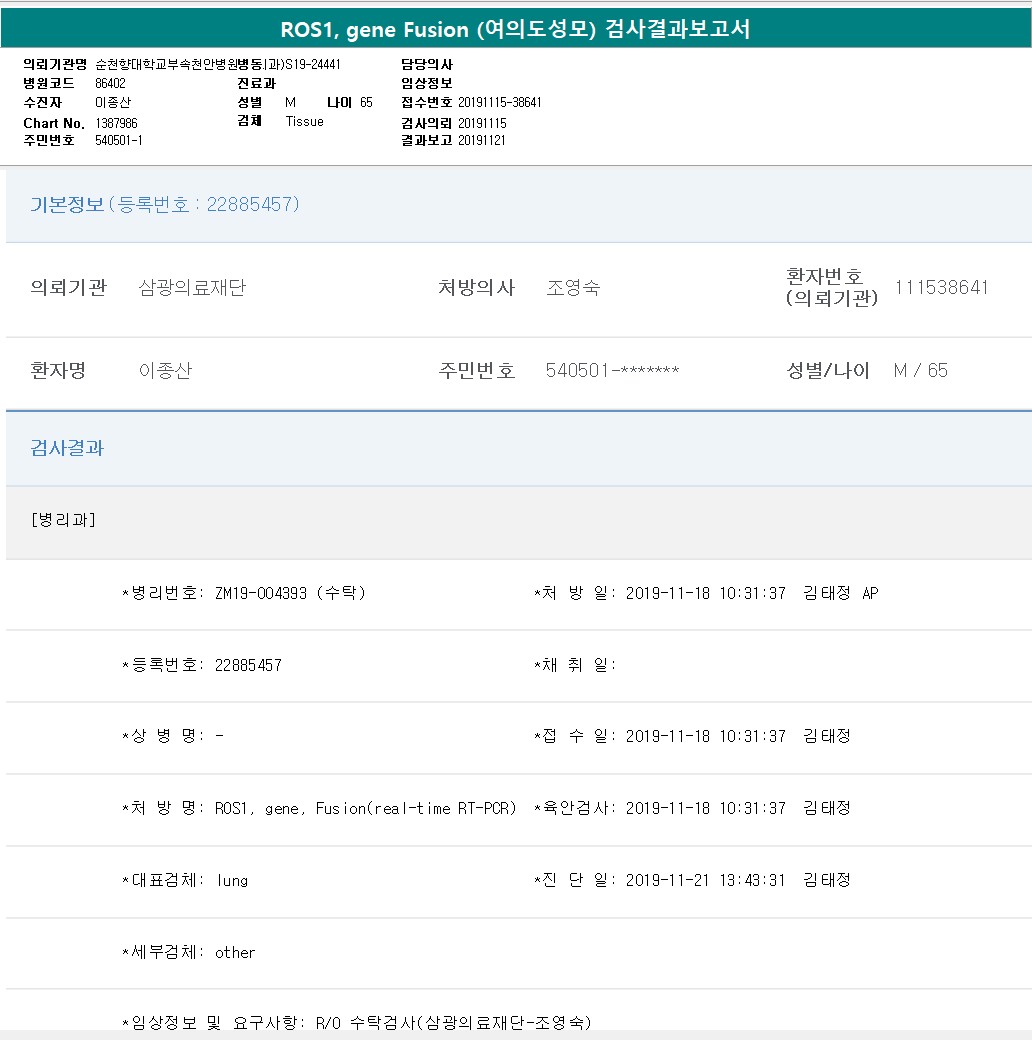Select the 임상정보 및 요구사항 line
The height and width of the screenshot is (1040, 1032).
click(356, 1022)
